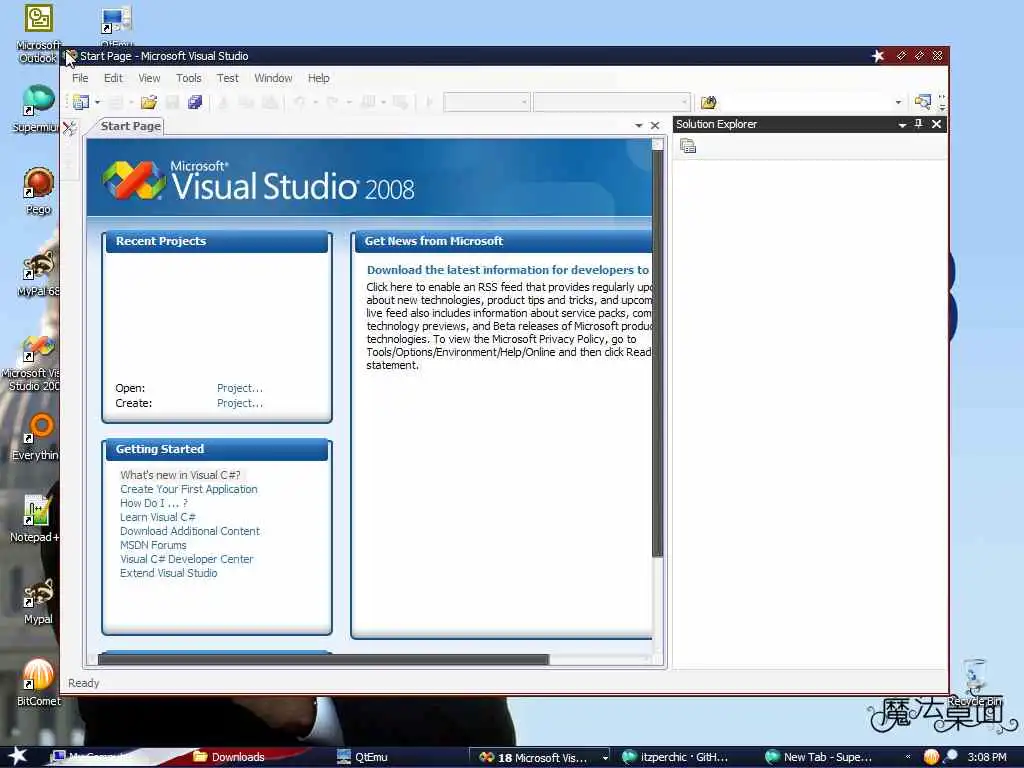Open the BitComet desktop shortcut
The height and width of the screenshot is (768, 1024).
(x=38, y=683)
